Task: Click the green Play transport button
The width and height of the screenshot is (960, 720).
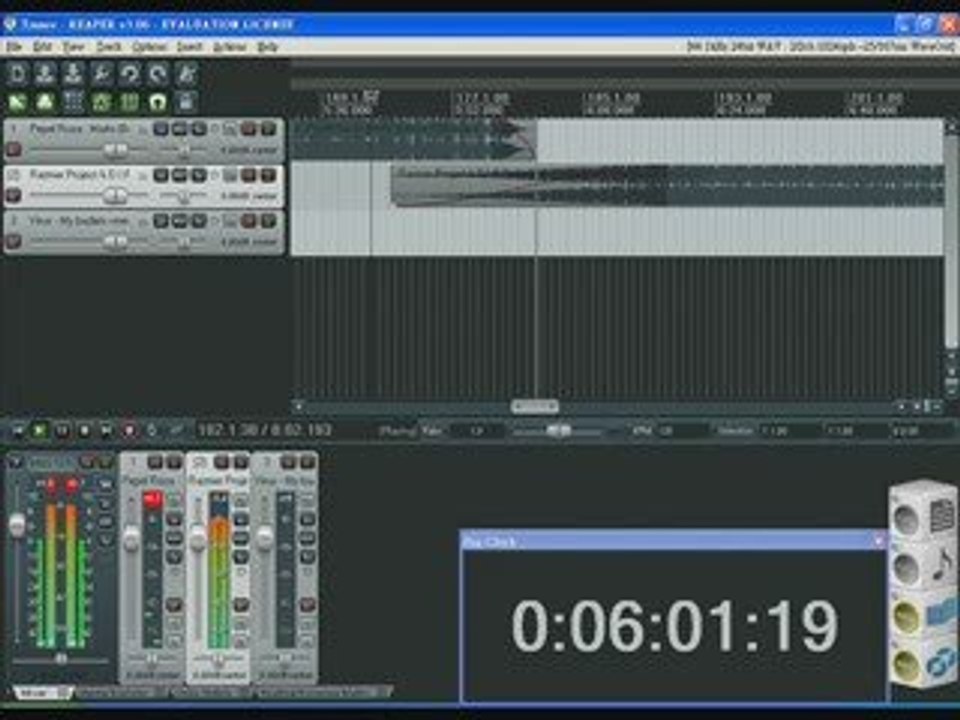Action: click(39, 430)
